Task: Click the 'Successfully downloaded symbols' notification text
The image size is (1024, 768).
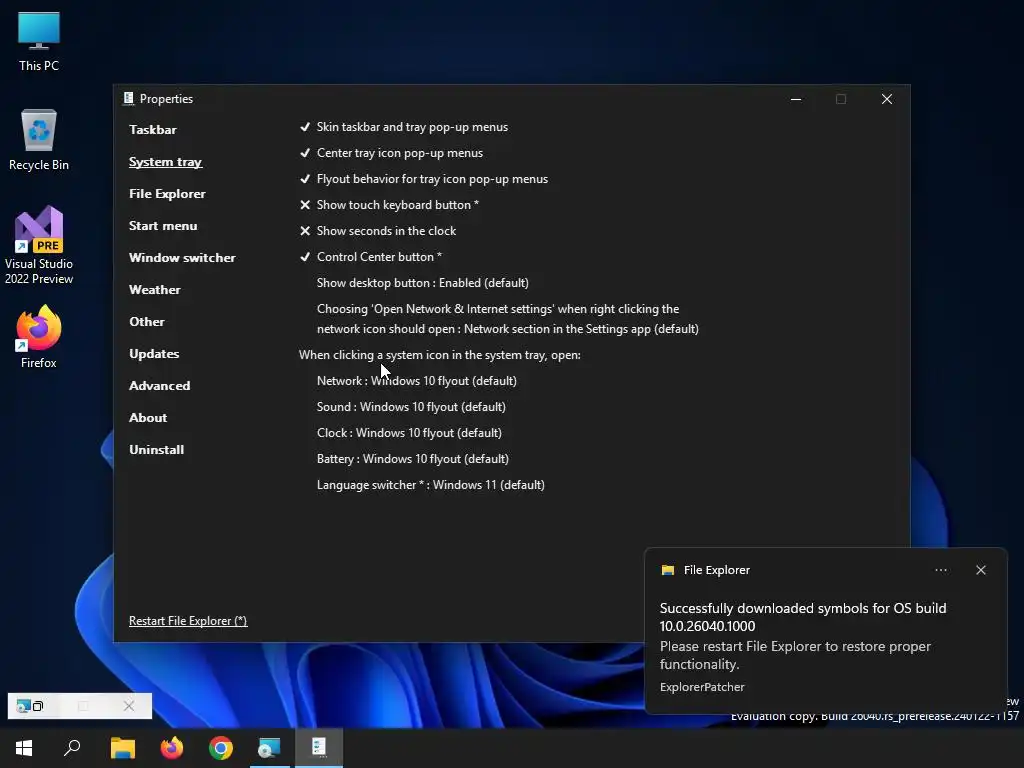Action: (803, 617)
